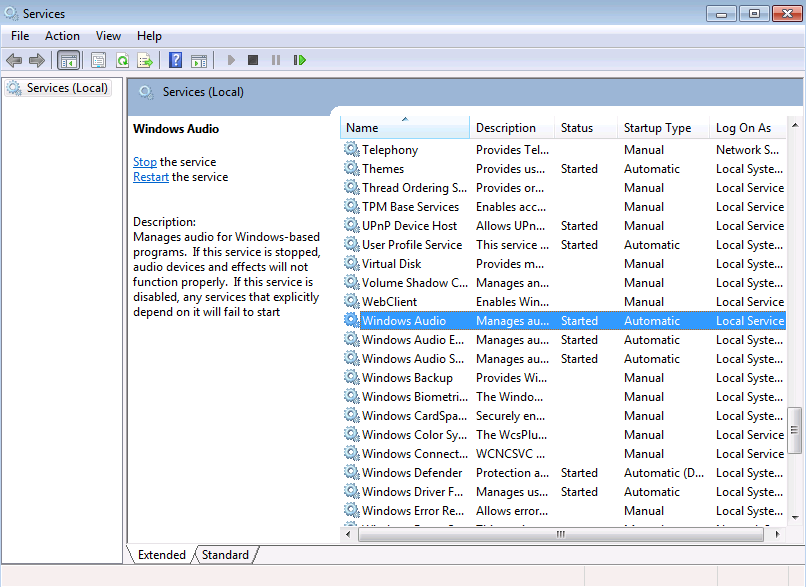Toggle the Show/Hide Action Pane toolbar icon
Screen dimensions: 806x587
tap(199, 61)
